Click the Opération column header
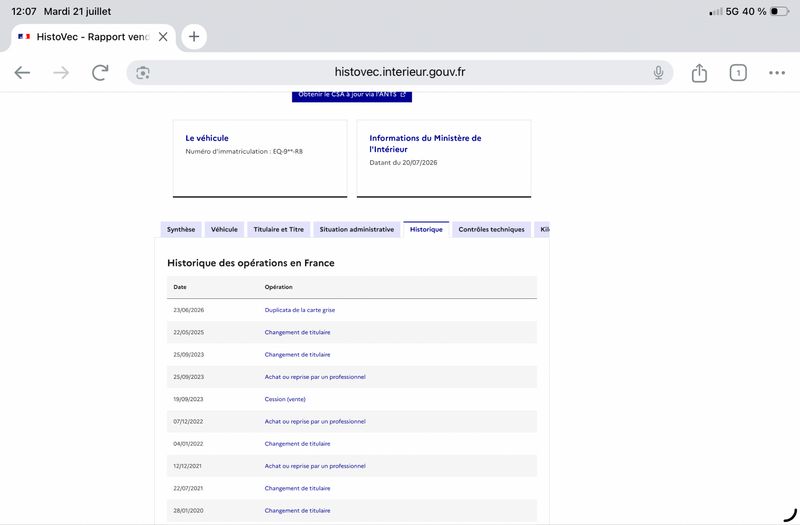 (x=279, y=287)
